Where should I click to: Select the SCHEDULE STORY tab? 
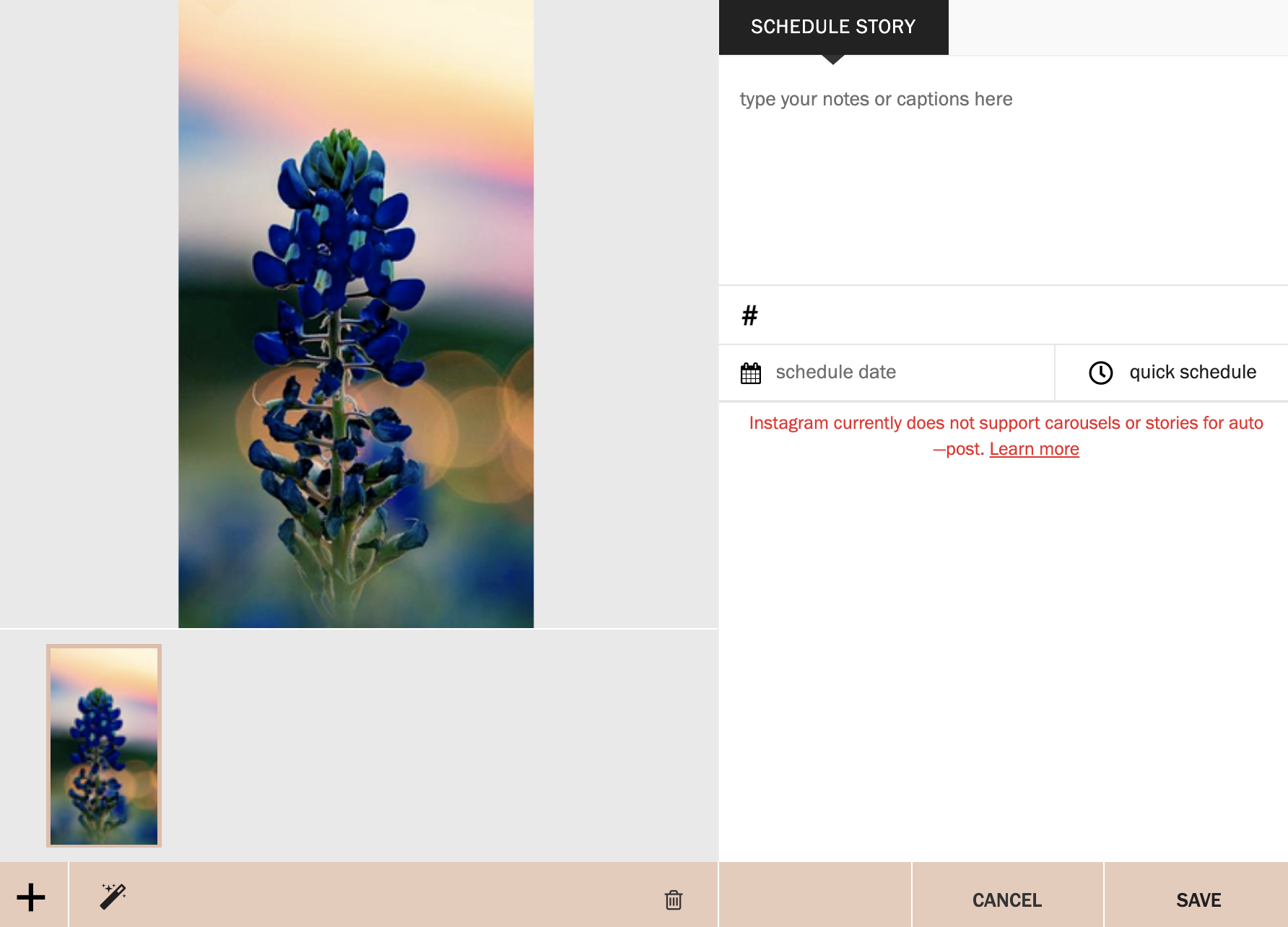(834, 27)
